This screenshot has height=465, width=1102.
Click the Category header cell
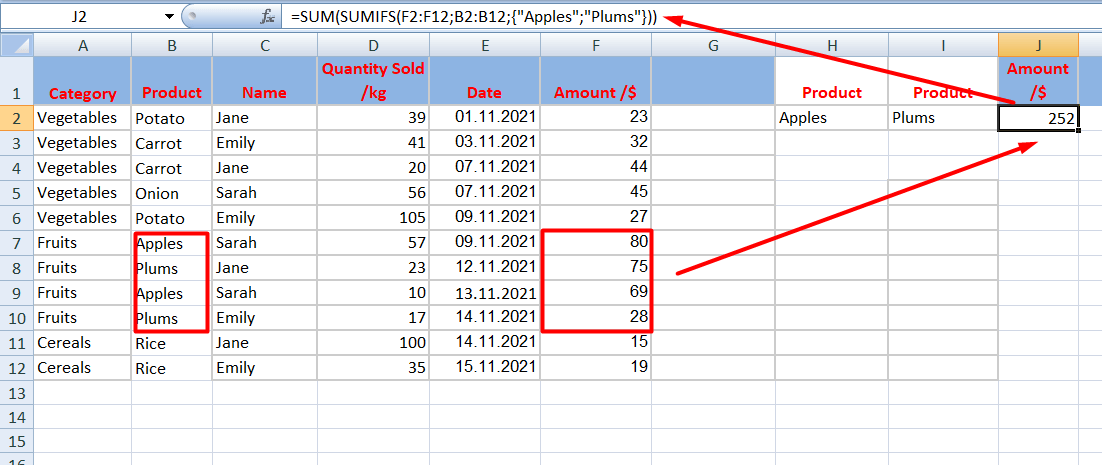82,93
